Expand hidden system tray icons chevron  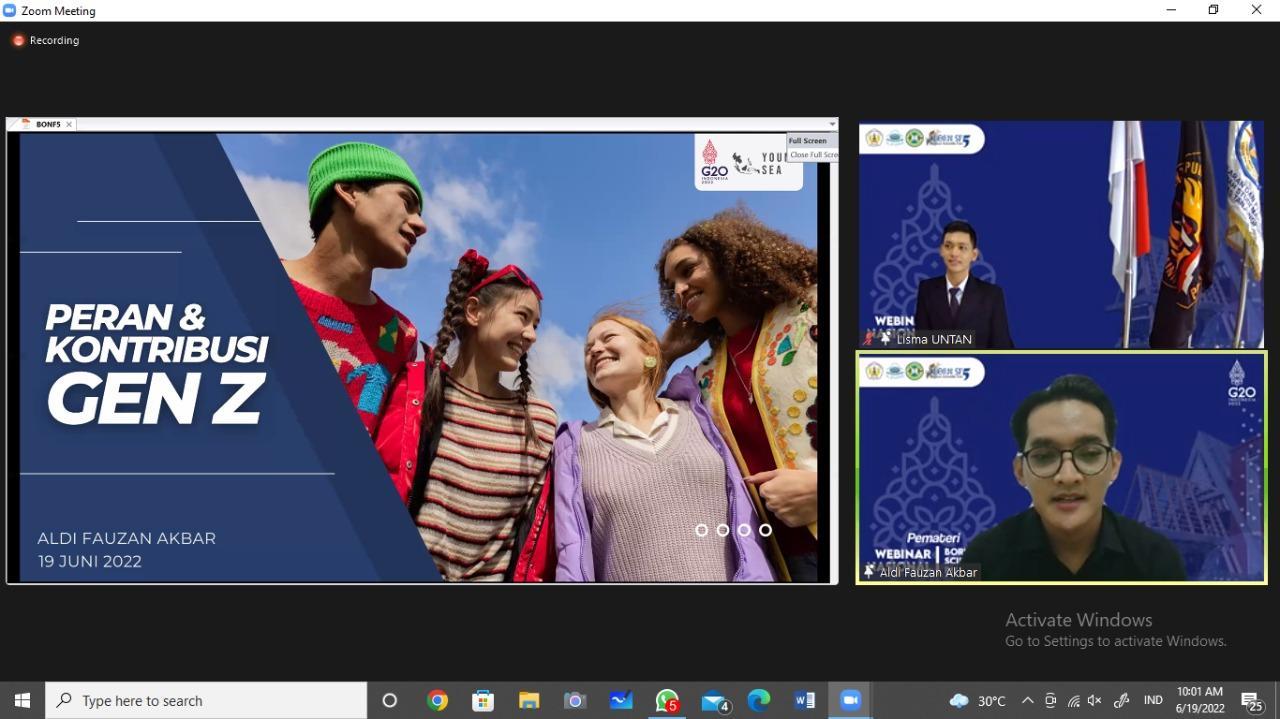click(1027, 701)
